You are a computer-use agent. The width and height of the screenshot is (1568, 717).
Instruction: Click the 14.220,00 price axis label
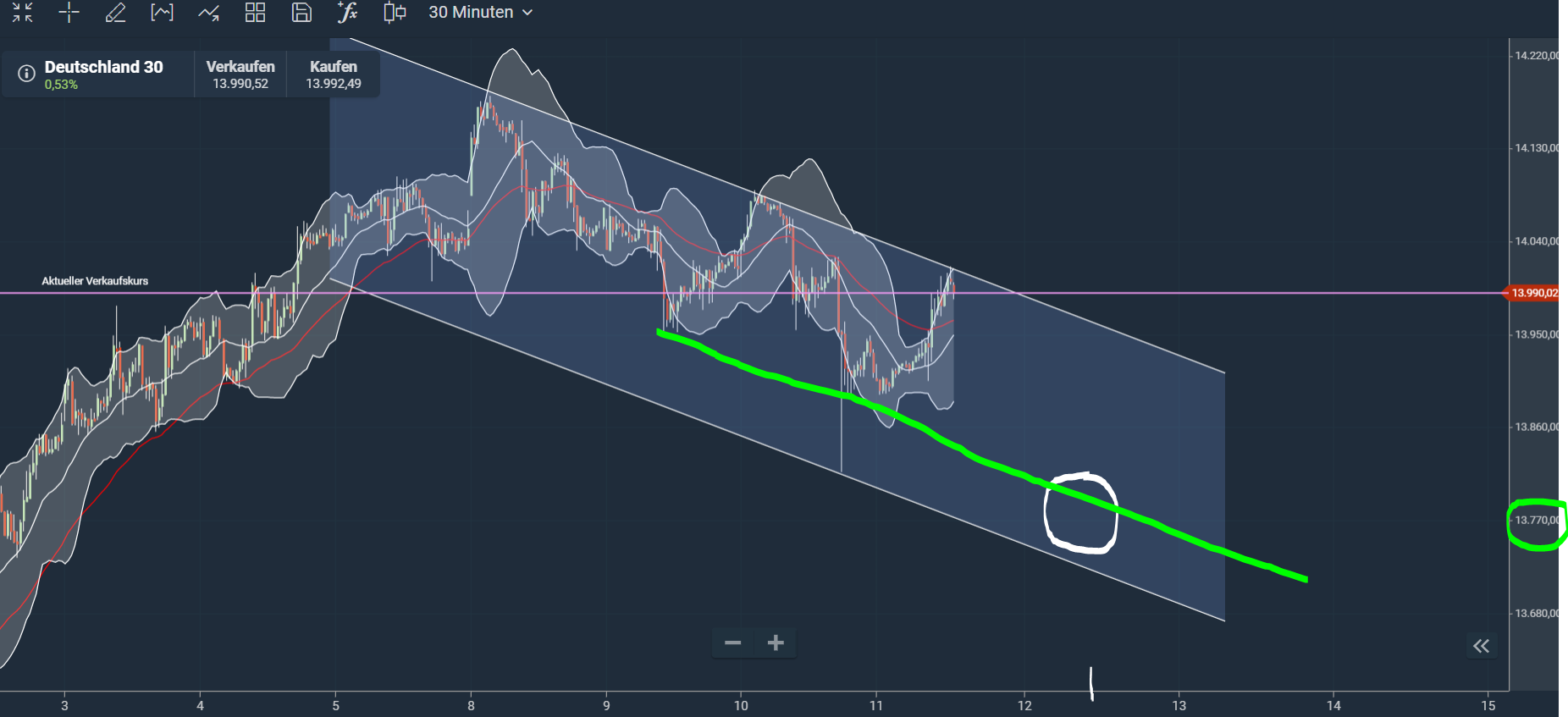pyautogui.click(x=1536, y=56)
